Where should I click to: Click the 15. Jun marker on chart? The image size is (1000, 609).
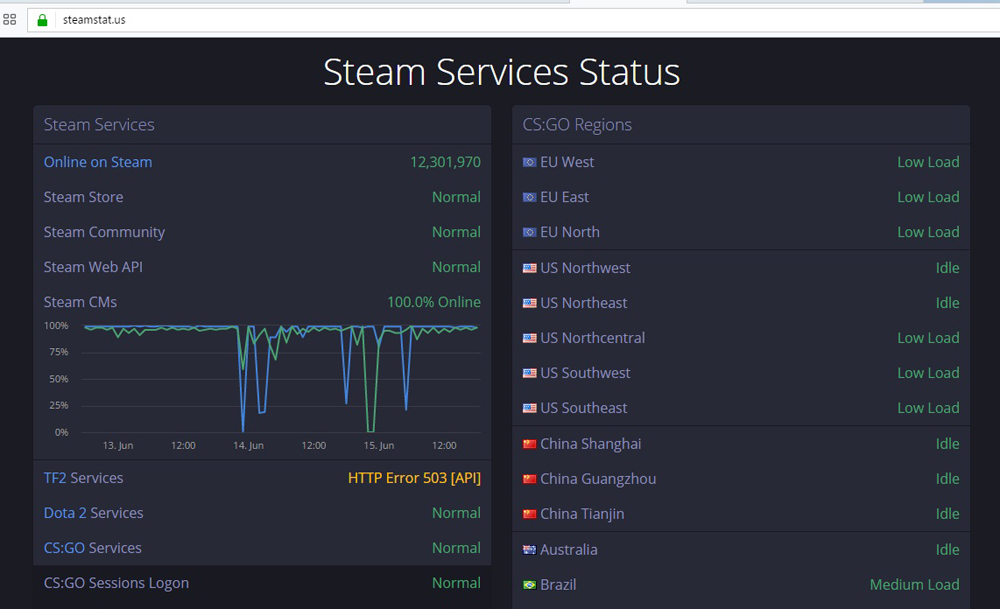coord(378,445)
